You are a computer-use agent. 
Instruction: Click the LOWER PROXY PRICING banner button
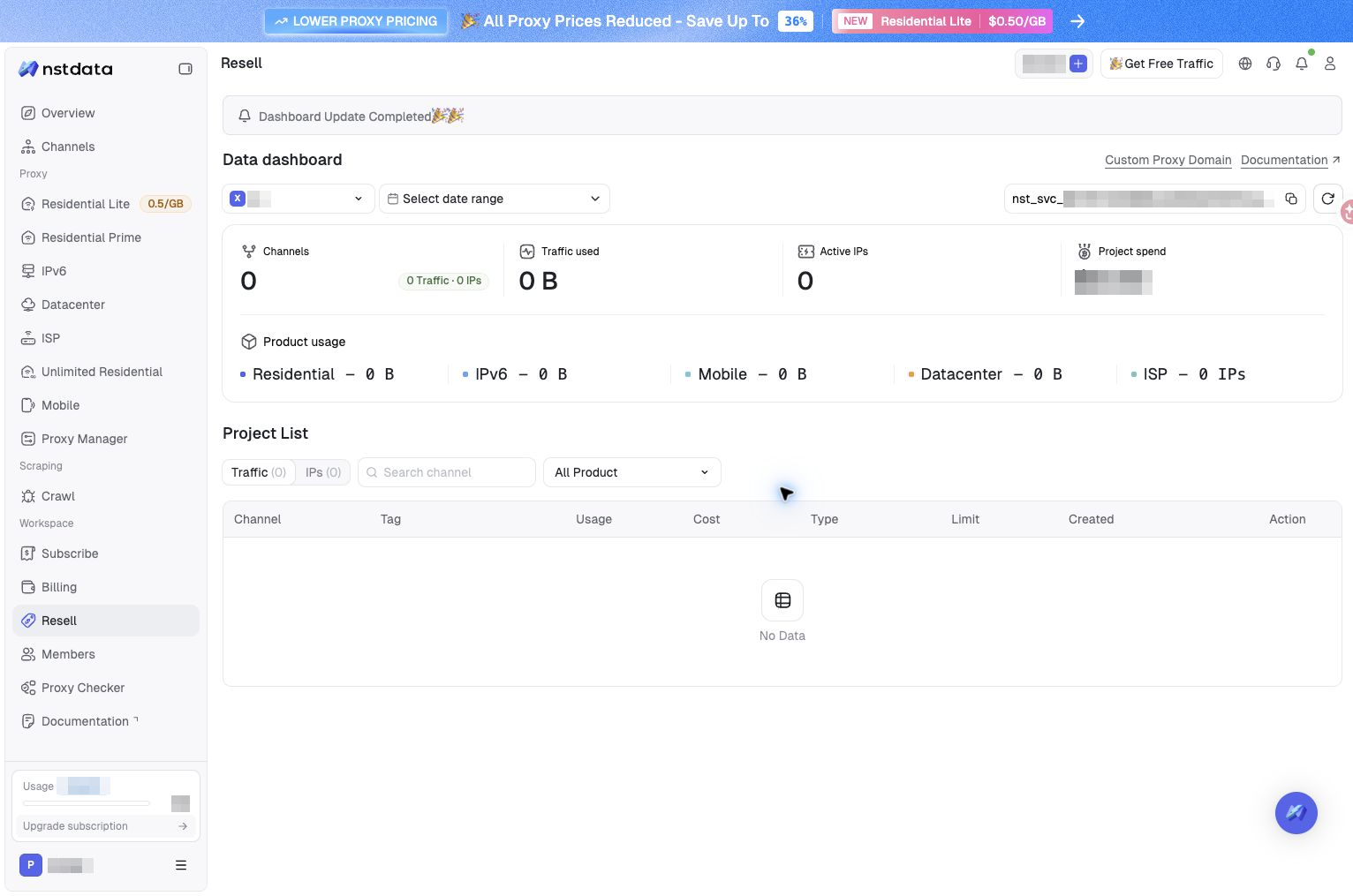point(356,21)
